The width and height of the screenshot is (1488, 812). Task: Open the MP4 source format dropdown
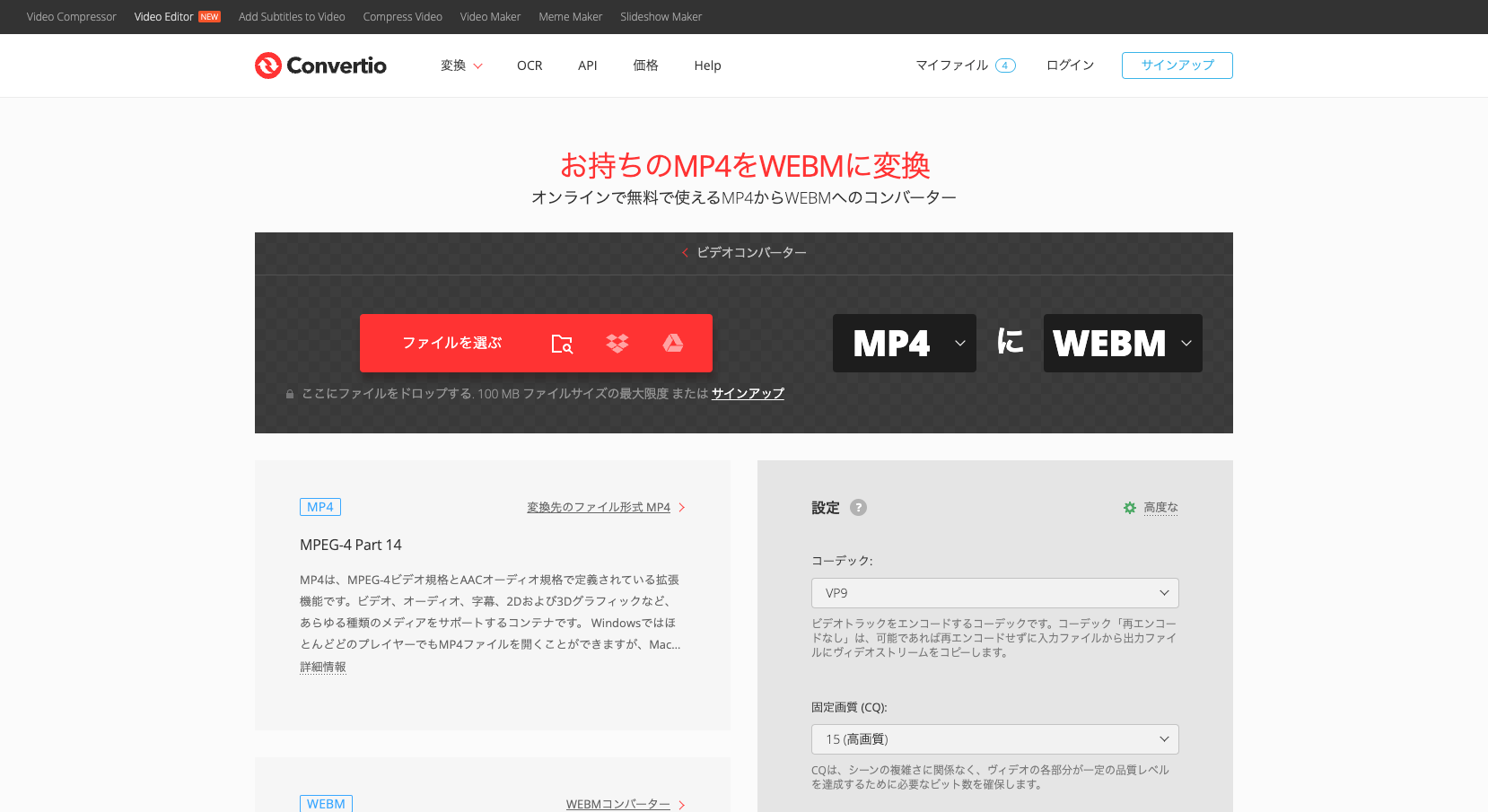(x=904, y=344)
